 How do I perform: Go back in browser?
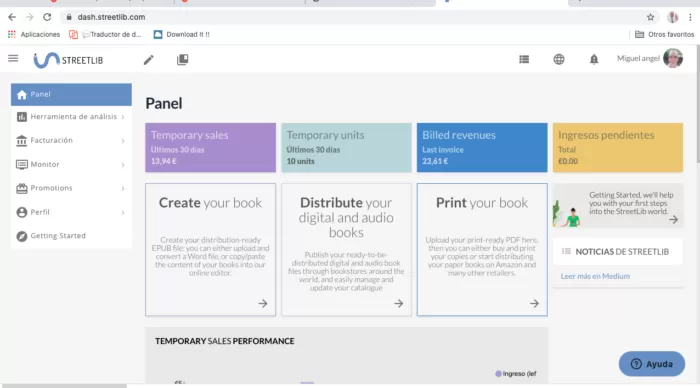(12, 17)
